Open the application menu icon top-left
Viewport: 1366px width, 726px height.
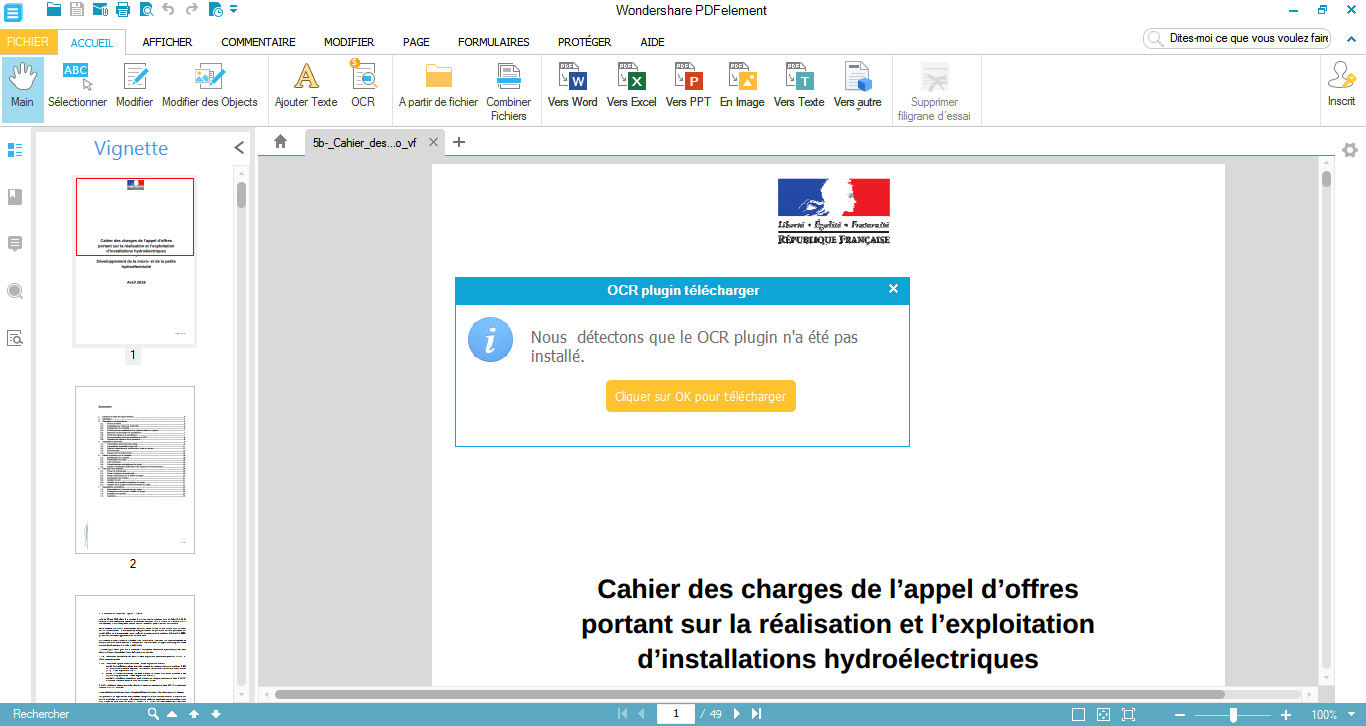pos(14,12)
